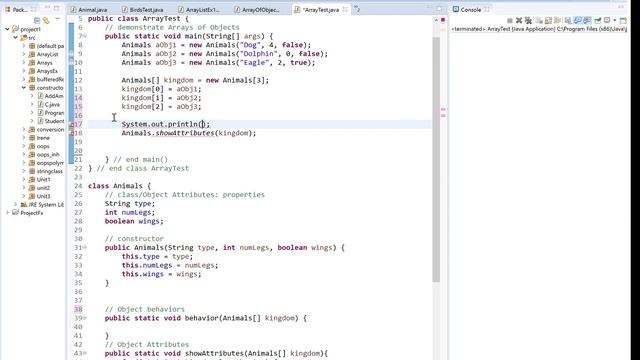640x360 pixels.
Task: Toggle Link with Editor in Package Explorer
Action: tap(46, 20)
